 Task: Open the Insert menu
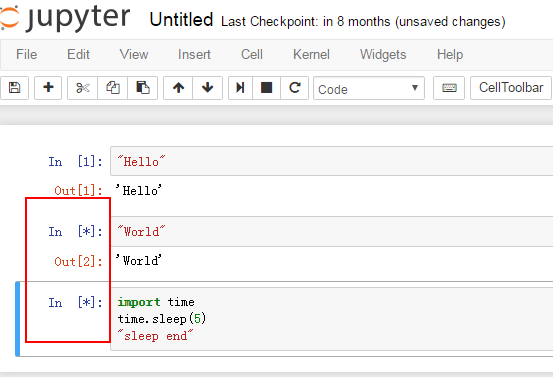pyautogui.click(x=194, y=55)
